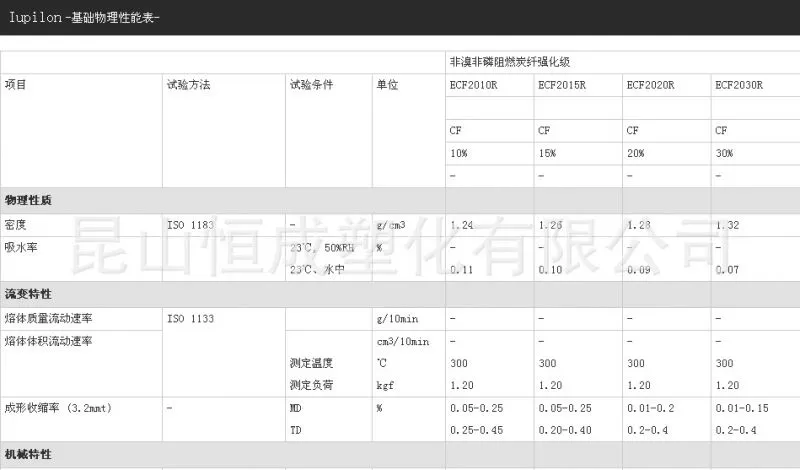Select the ECF2010R grade header
The height and width of the screenshot is (470, 800).
point(473,85)
